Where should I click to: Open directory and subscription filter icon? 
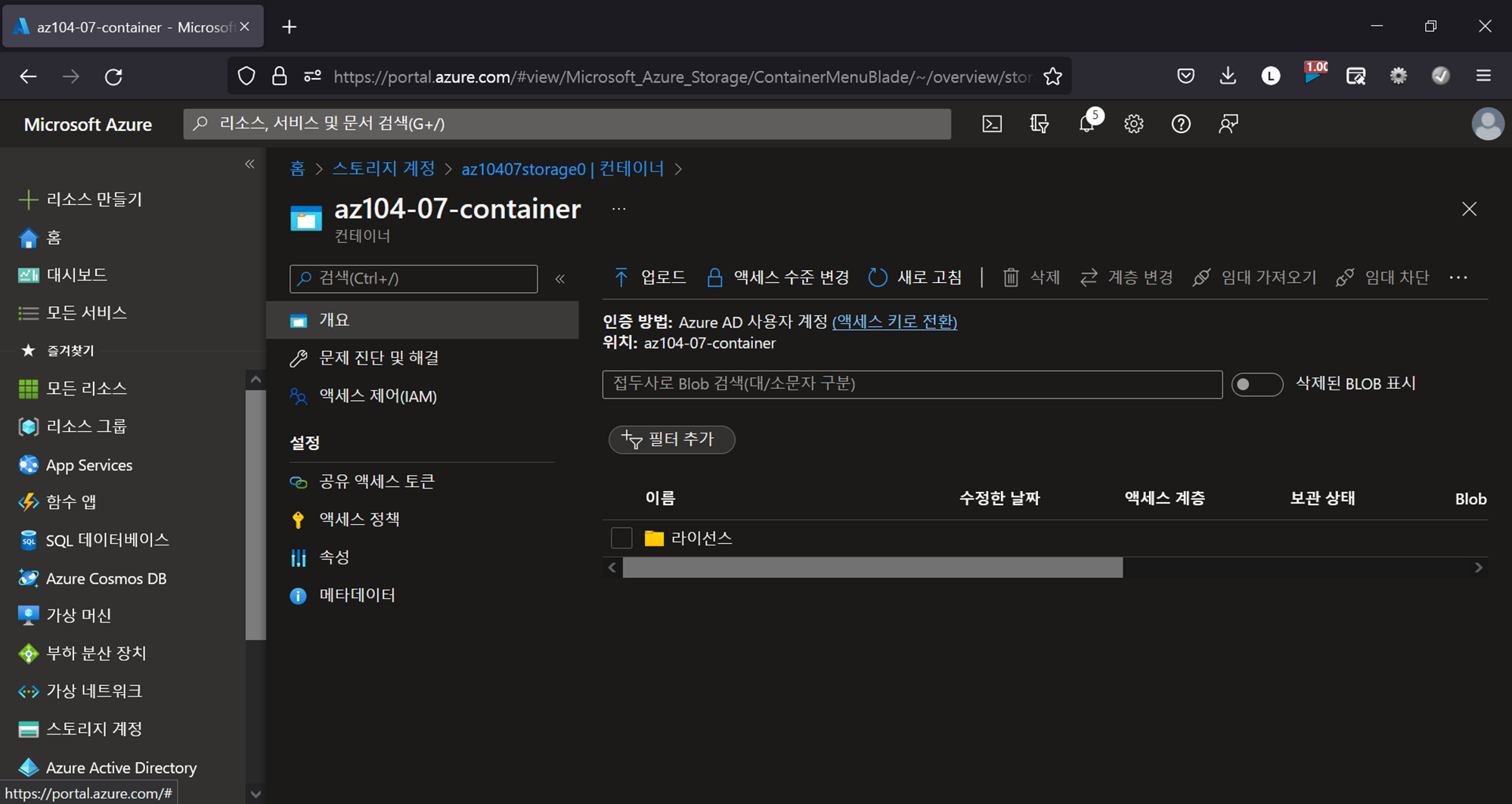click(1039, 124)
